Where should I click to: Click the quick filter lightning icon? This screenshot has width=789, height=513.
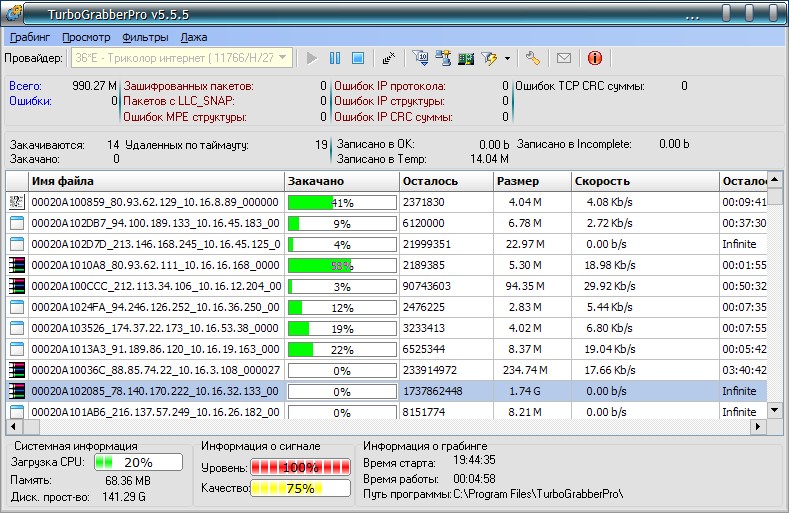tap(489, 58)
